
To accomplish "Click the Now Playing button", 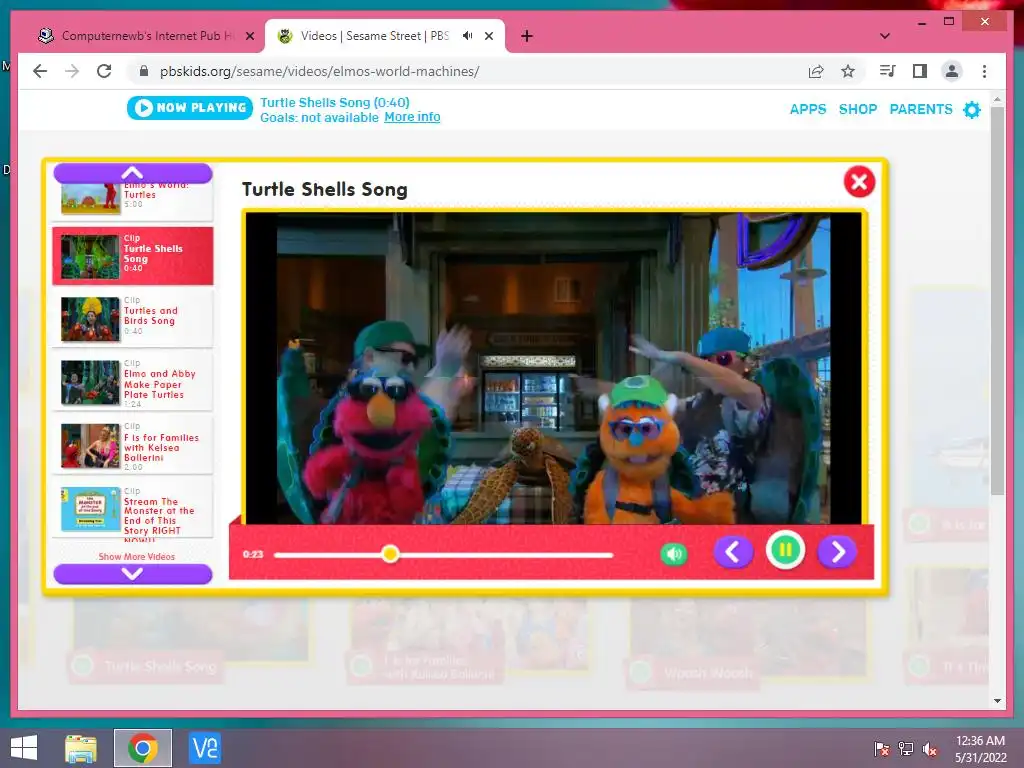I will 189,108.
